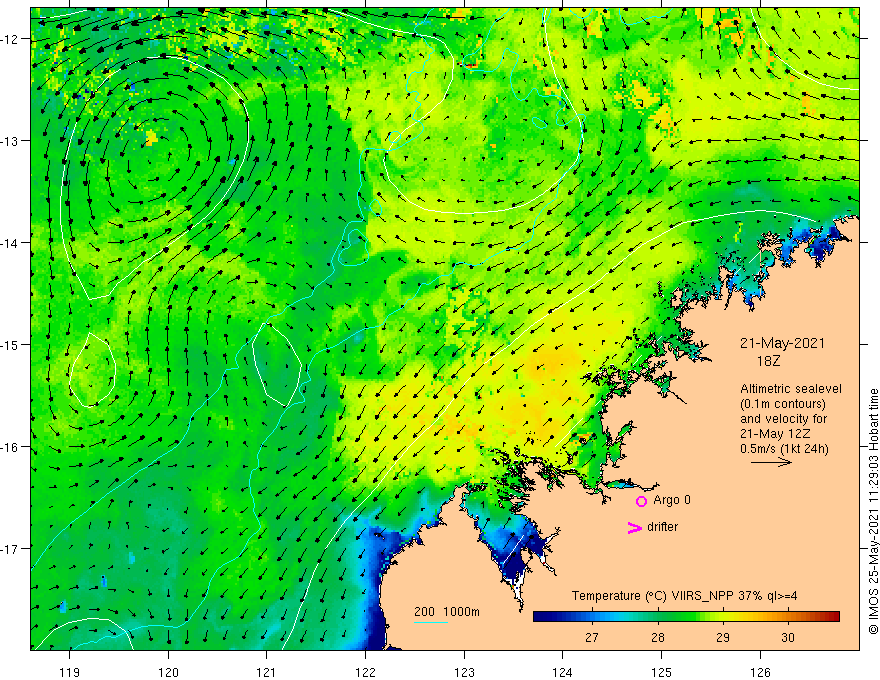880x680 pixels.
Task: Click the magenta Argo 0 circle marker
Action: [641, 501]
